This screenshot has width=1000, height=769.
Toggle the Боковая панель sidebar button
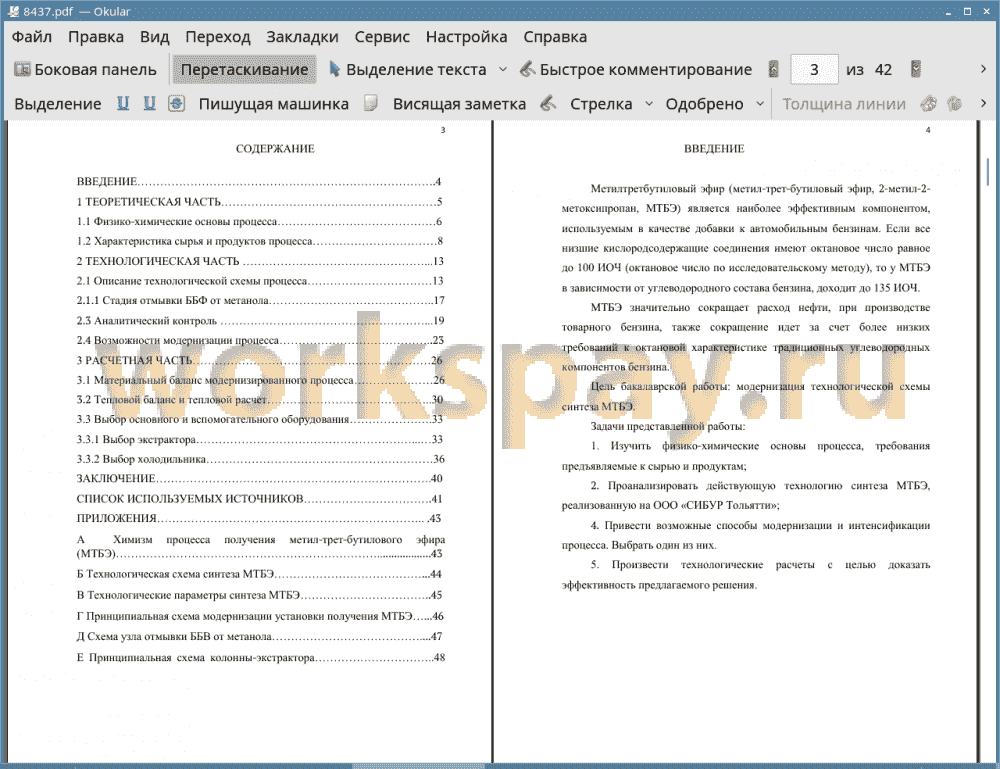(x=85, y=70)
